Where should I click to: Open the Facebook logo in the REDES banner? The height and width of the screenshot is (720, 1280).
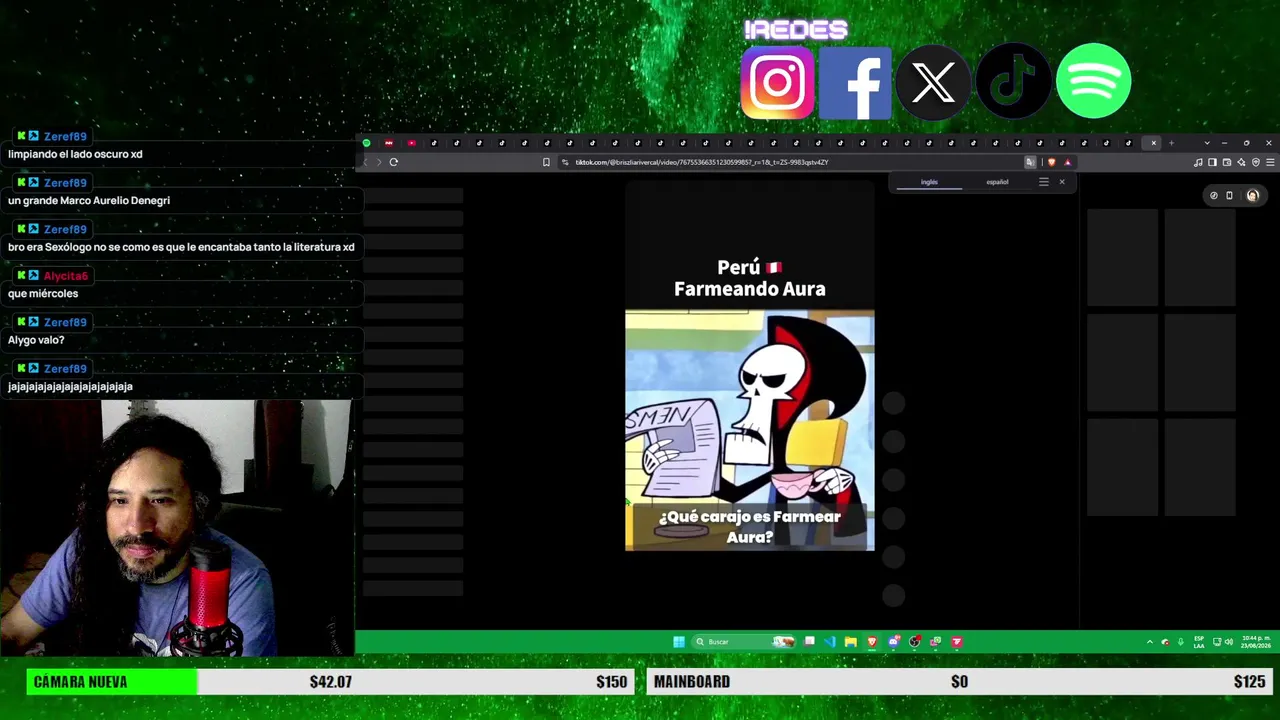(x=855, y=82)
